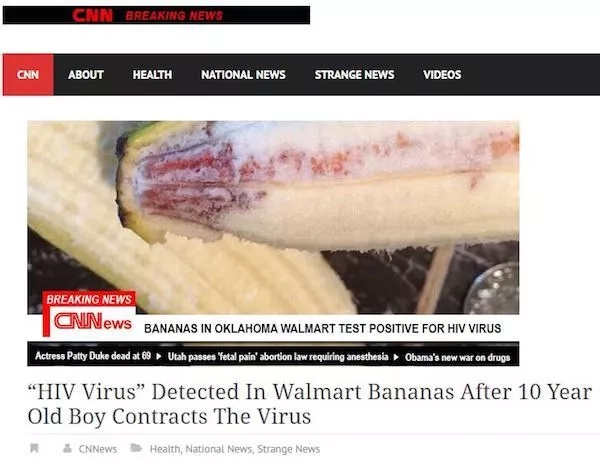Open the About menu item
Image resolution: width=600 pixels, height=469 pixels.
coord(86,75)
